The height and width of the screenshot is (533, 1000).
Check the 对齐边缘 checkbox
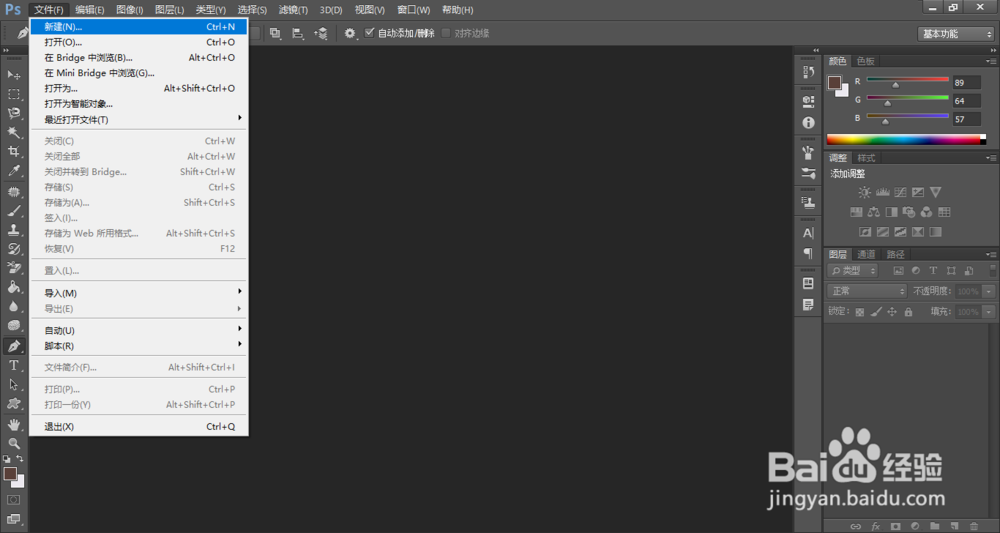tap(446, 33)
